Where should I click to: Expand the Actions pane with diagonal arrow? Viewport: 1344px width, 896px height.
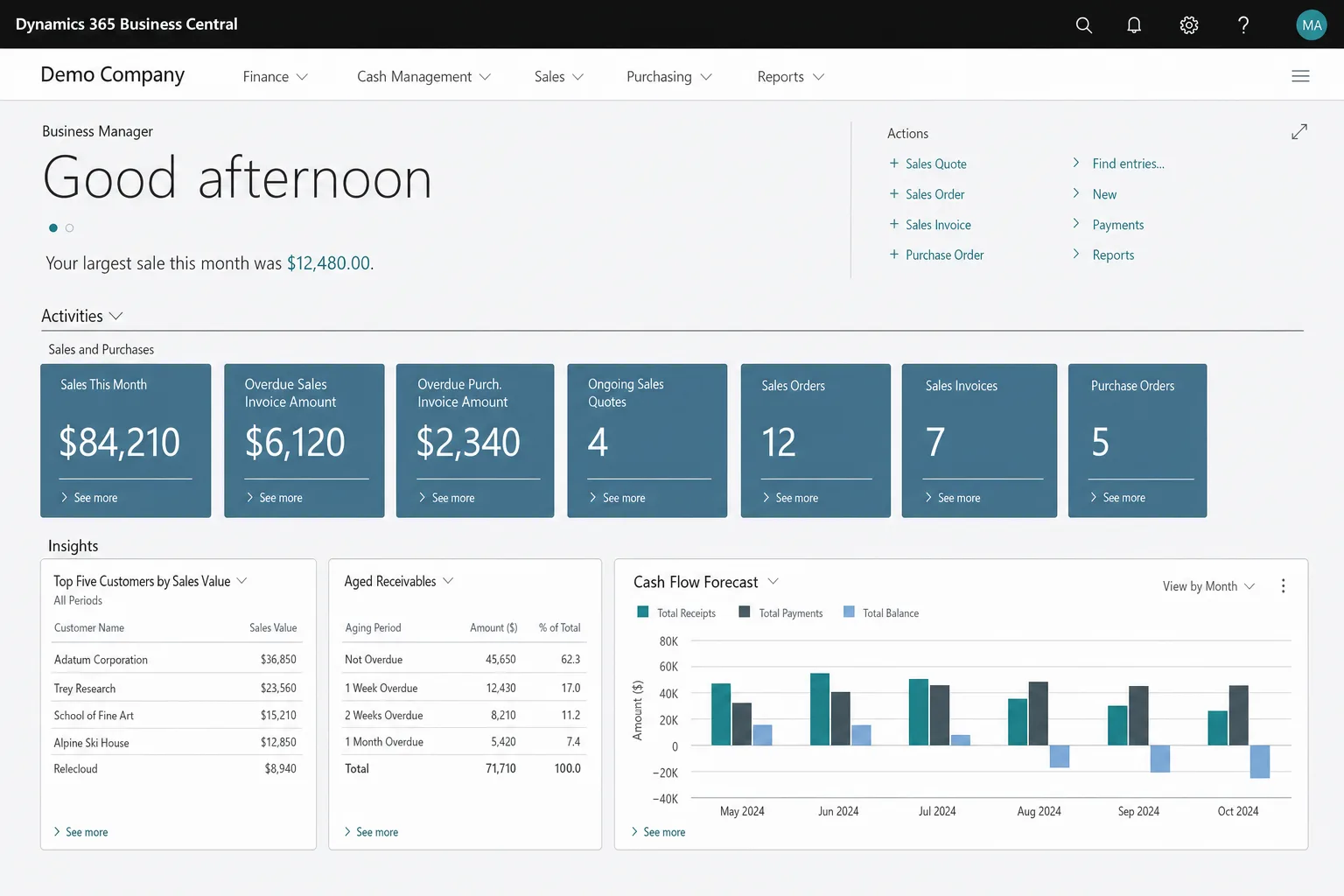(x=1299, y=131)
